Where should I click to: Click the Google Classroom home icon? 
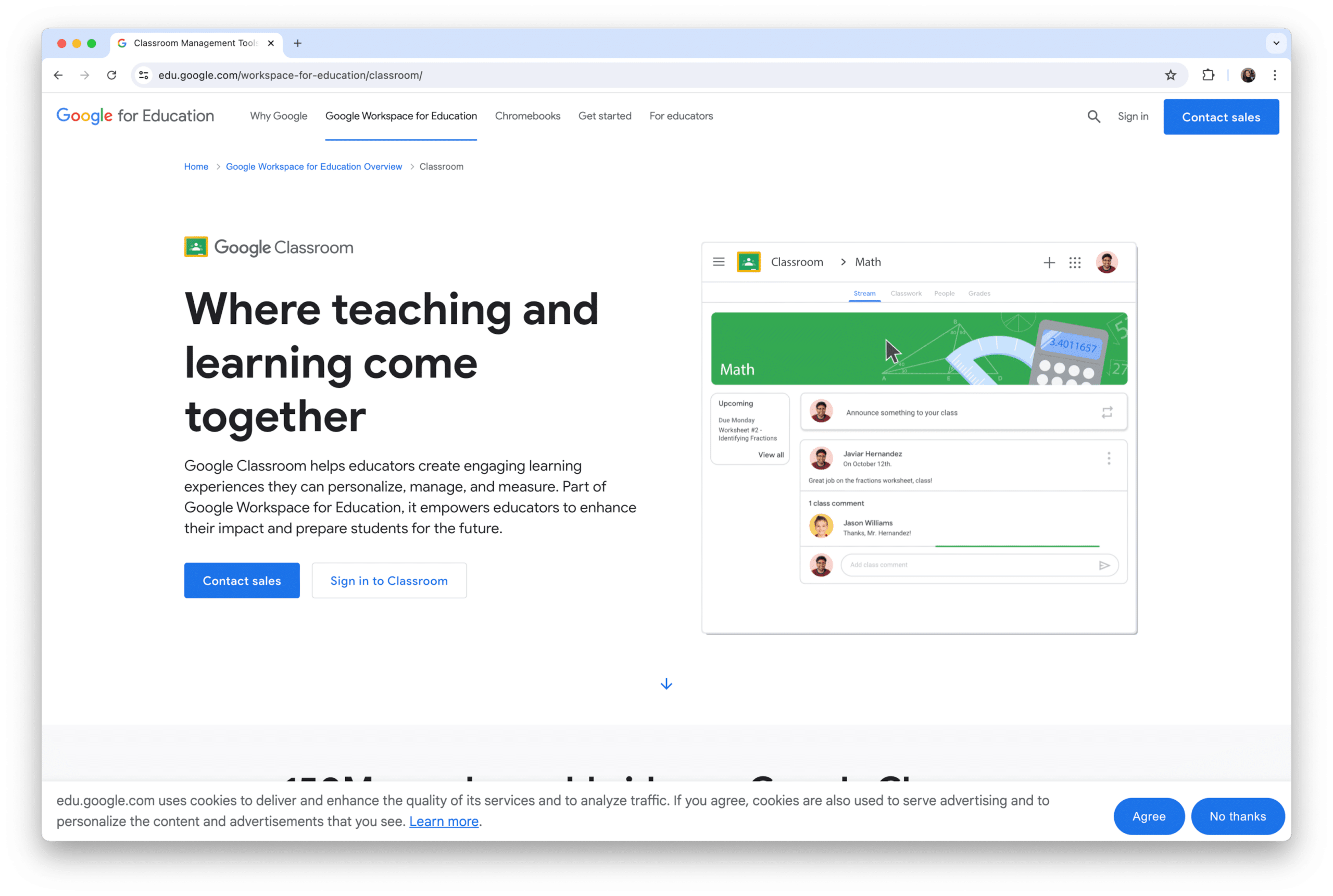749,261
